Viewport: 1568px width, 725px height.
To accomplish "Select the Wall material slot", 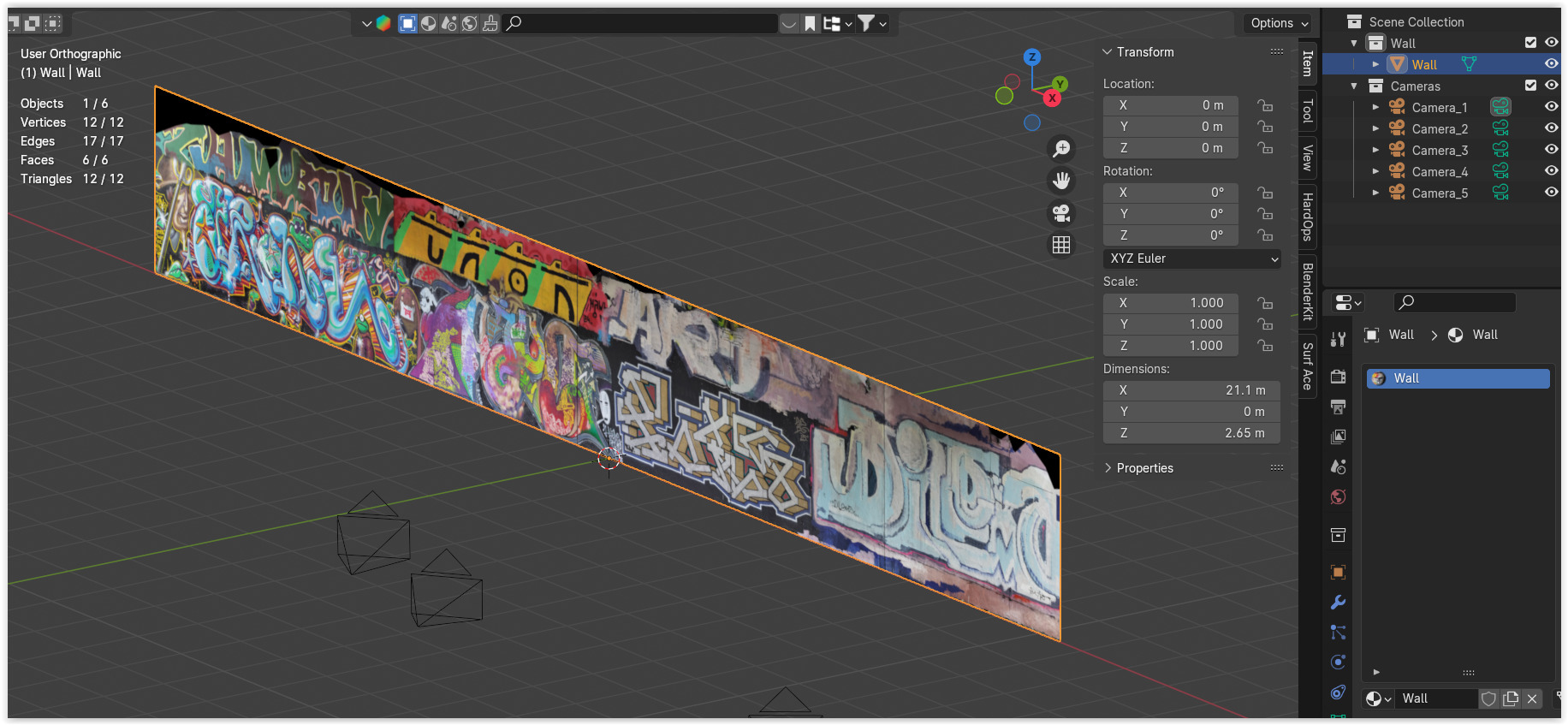I will coord(1458,378).
